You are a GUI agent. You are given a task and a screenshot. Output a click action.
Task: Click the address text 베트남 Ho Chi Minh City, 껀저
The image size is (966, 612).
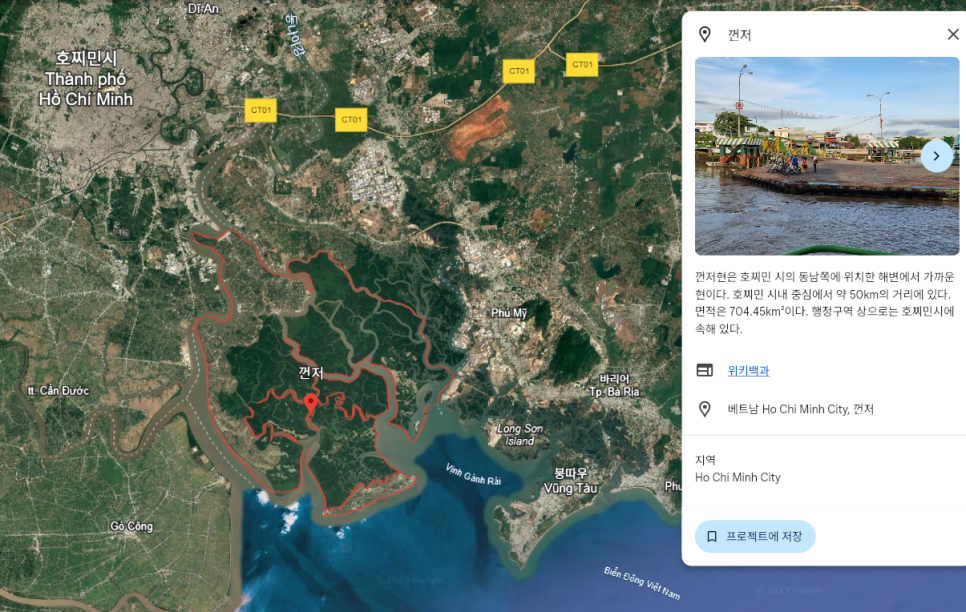[800, 409]
